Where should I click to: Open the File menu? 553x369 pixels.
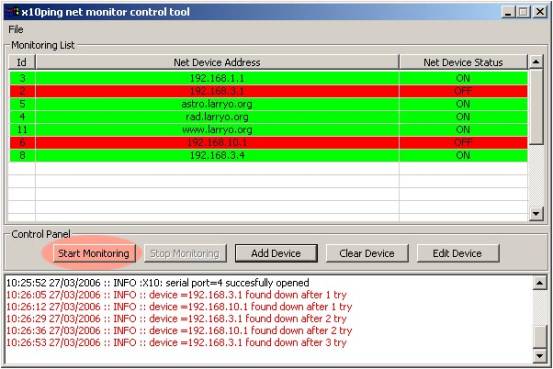click(16, 30)
